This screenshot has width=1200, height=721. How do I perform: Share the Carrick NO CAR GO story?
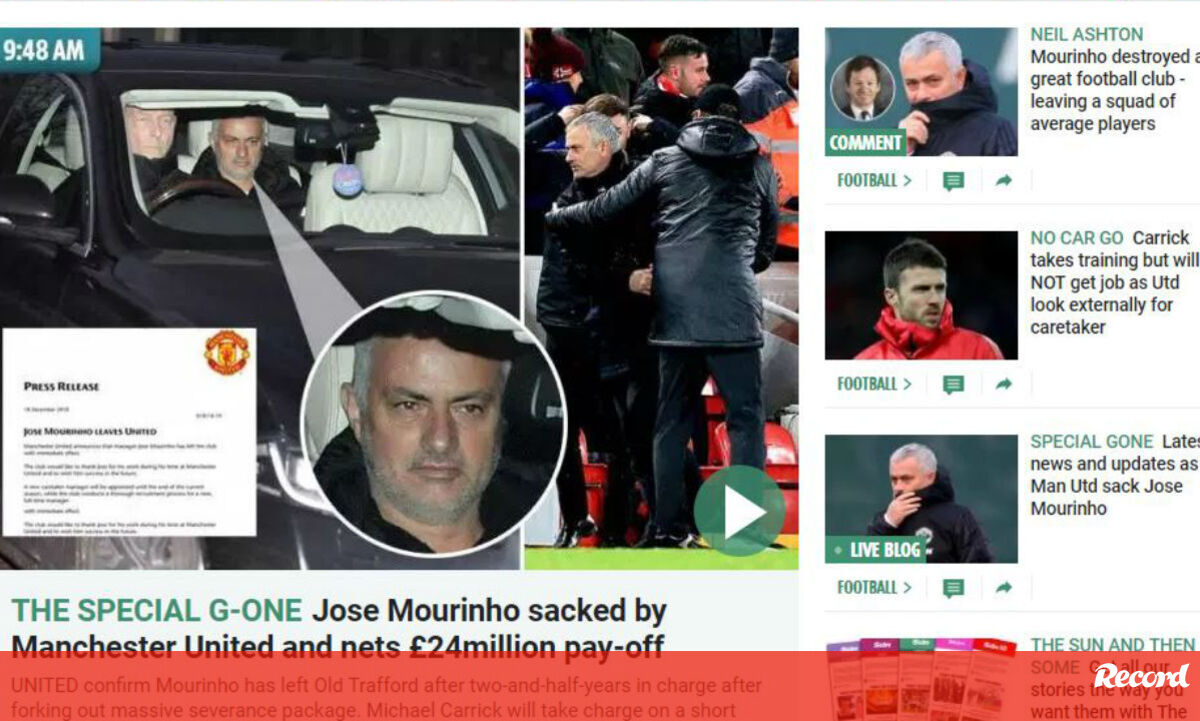(x=1004, y=384)
